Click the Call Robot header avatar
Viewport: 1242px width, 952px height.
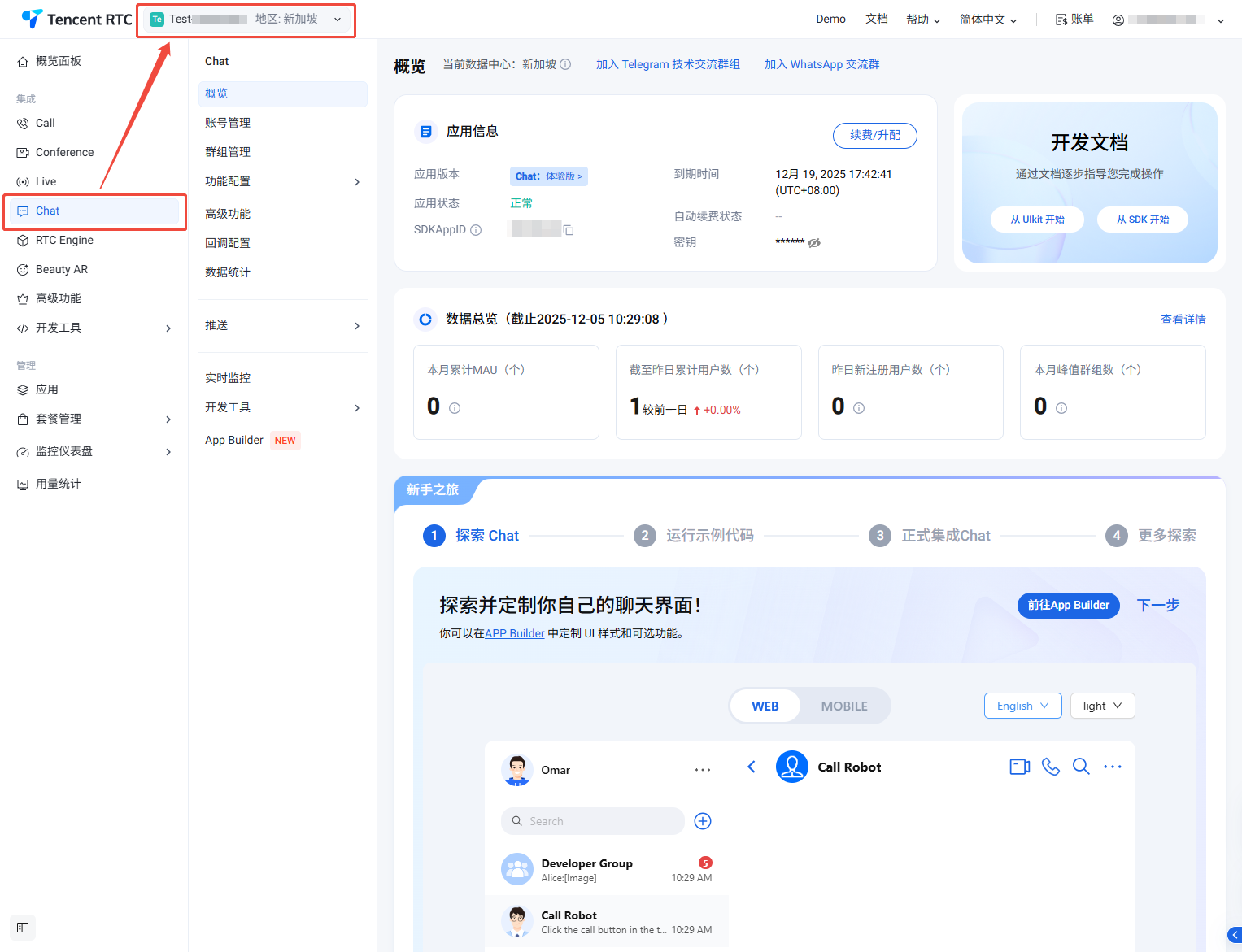(x=792, y=767)
